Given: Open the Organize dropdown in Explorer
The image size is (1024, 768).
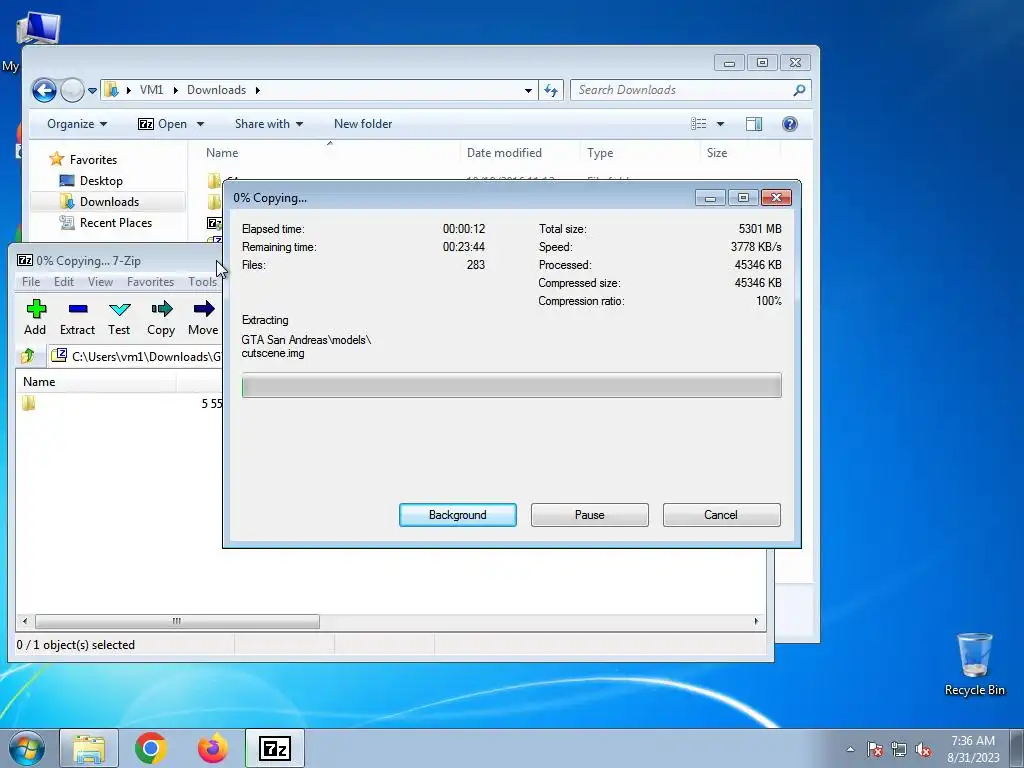Looking at the screenshot, I should click(77, 124).
